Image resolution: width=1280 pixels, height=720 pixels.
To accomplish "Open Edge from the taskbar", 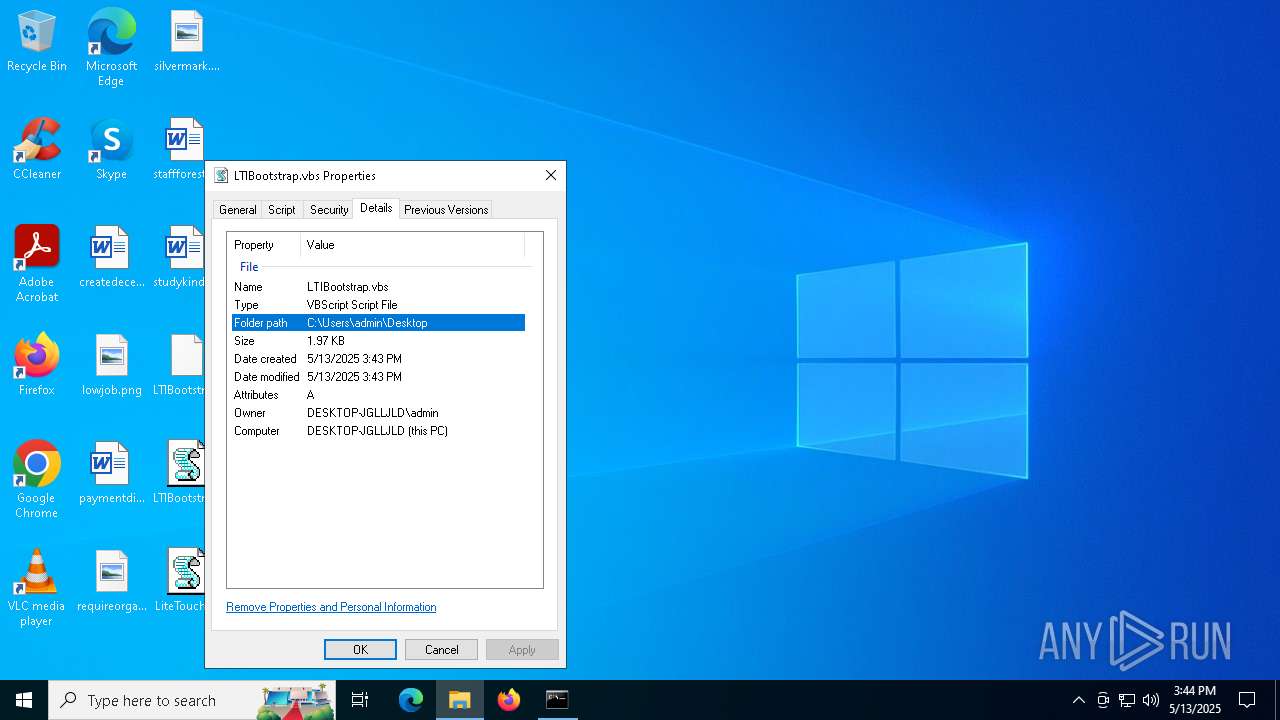I will point(411,700).
